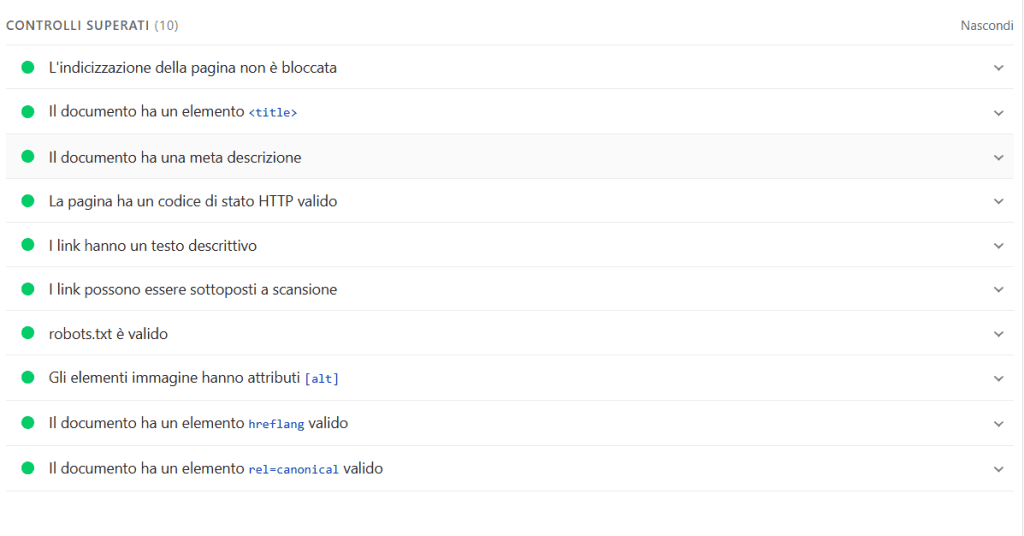Image resolution: width=1024 pixels, height=536 pixels.
Task: Open 'I link possono essere sottoposti a scansione'
Action: (193, 290)
